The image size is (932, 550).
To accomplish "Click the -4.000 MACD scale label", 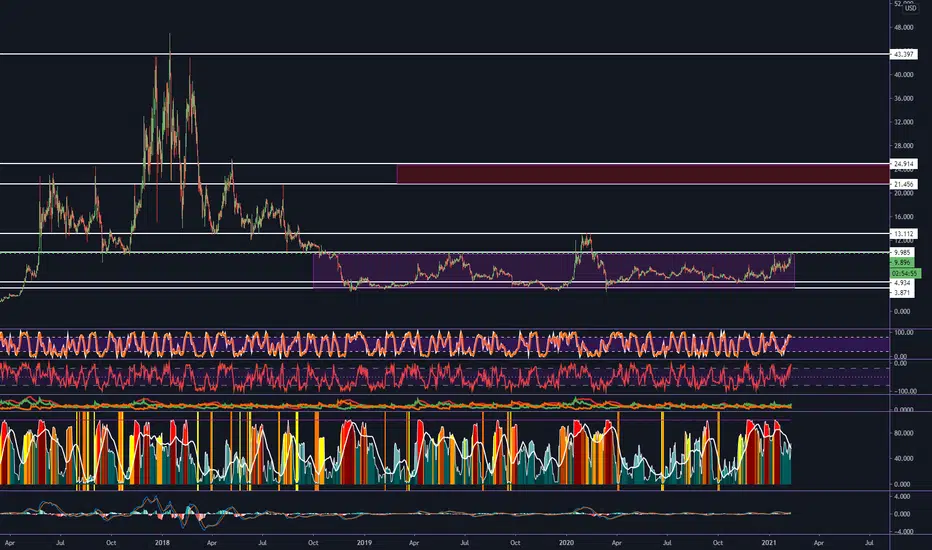I will point(902,532).
